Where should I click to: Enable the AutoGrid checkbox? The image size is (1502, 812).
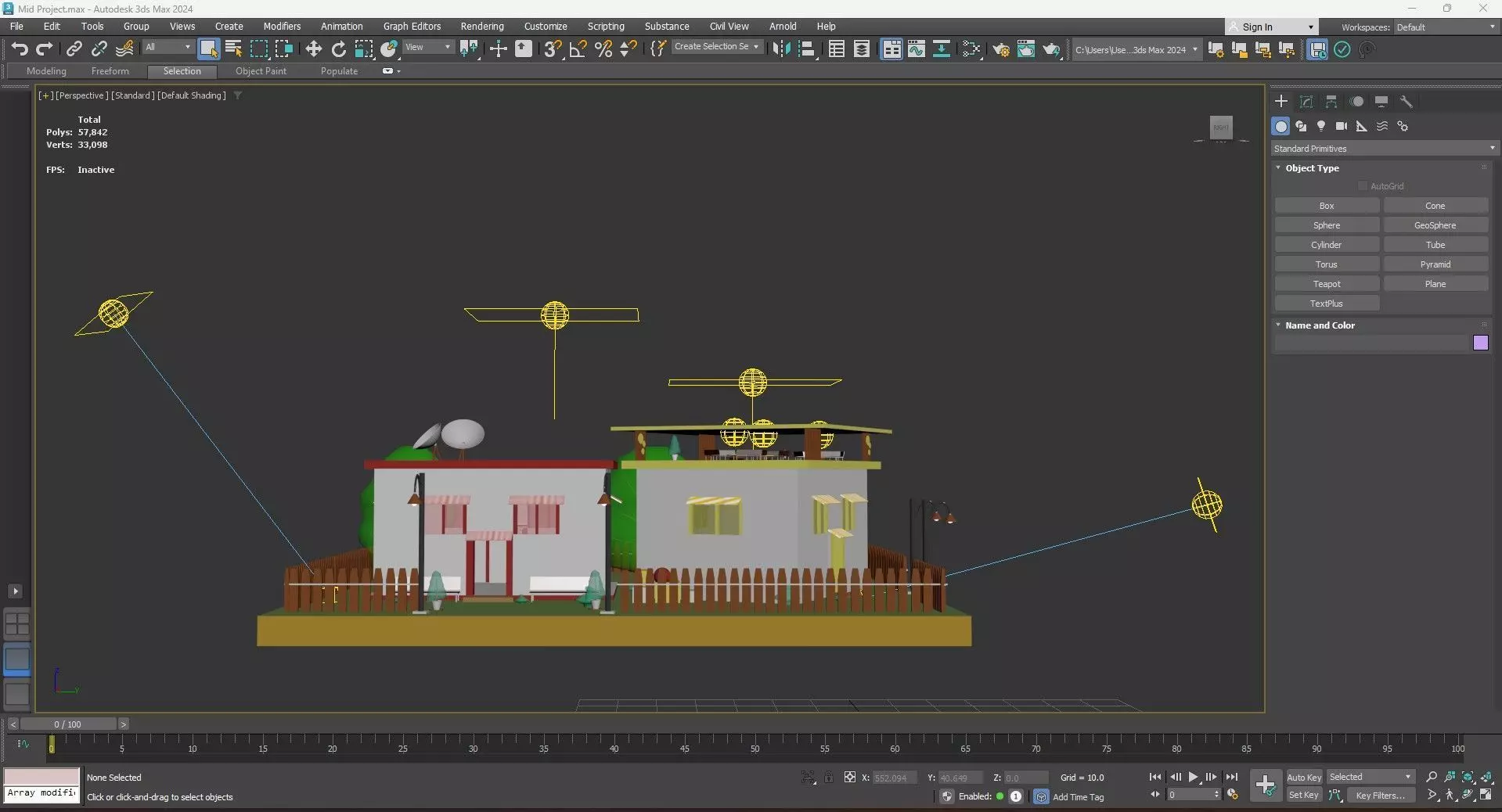pyautogui.click(x=1363, y=186)
